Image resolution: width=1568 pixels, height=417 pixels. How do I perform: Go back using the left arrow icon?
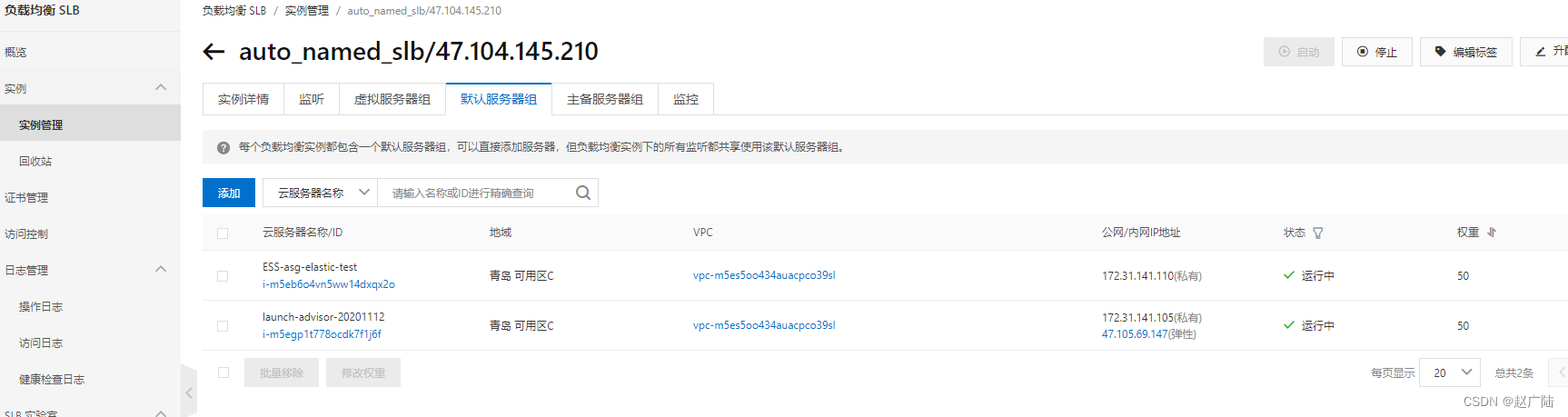click(213, 52)
